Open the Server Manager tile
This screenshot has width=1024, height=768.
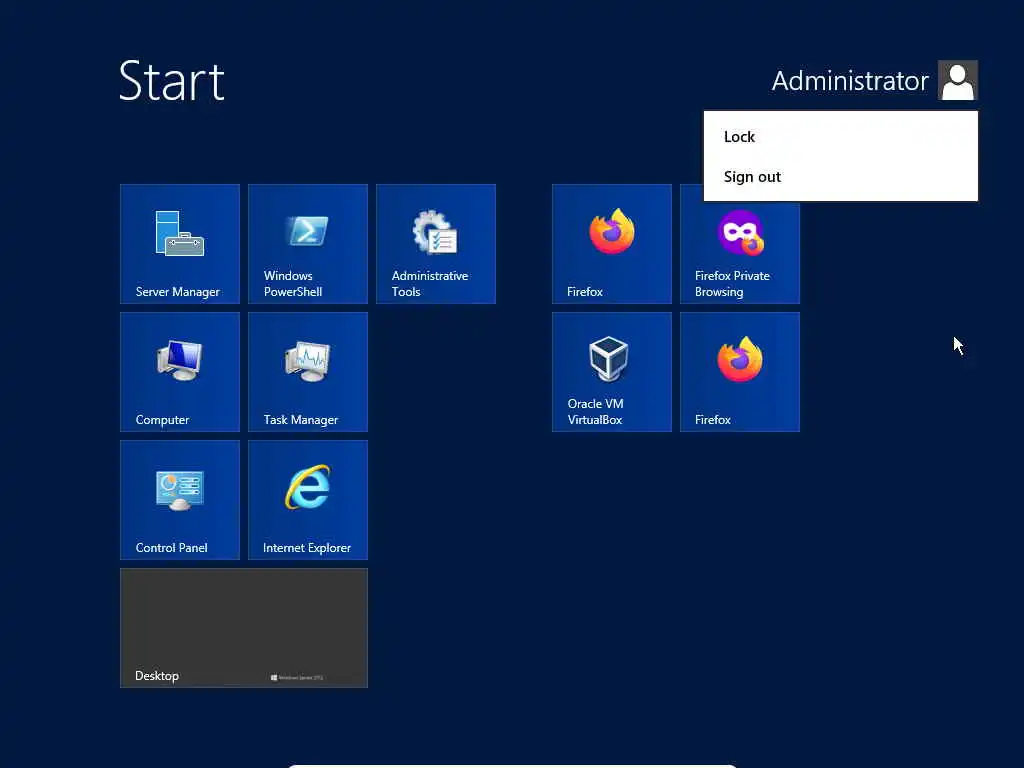click(180, 244)
